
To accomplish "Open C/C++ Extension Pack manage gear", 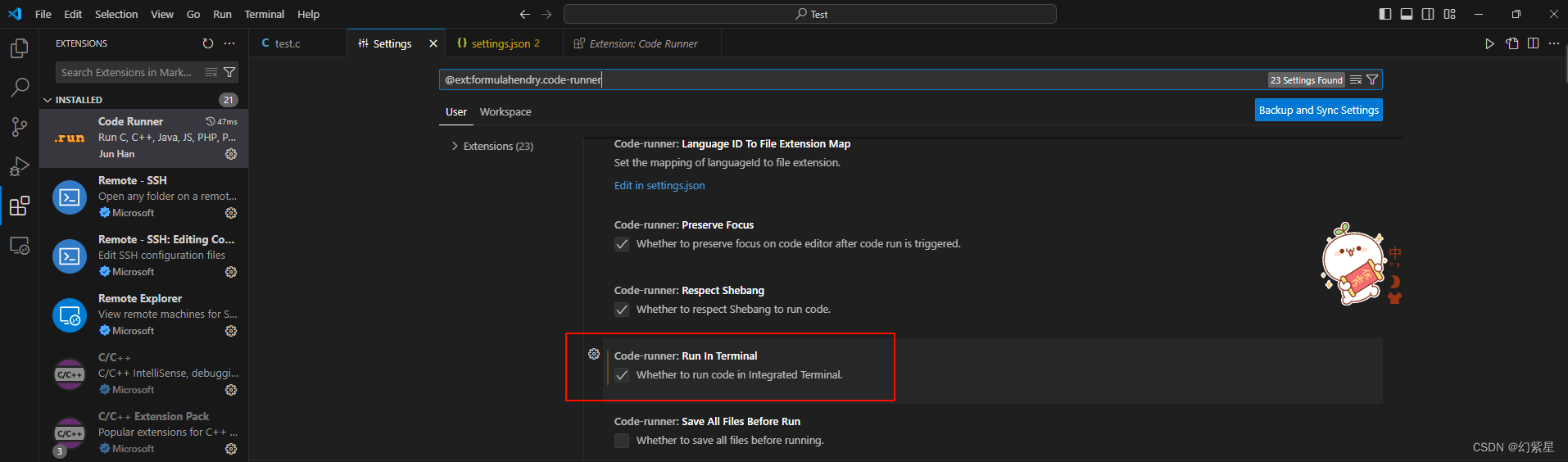I will pyautogui.click(x=231, y=449).
